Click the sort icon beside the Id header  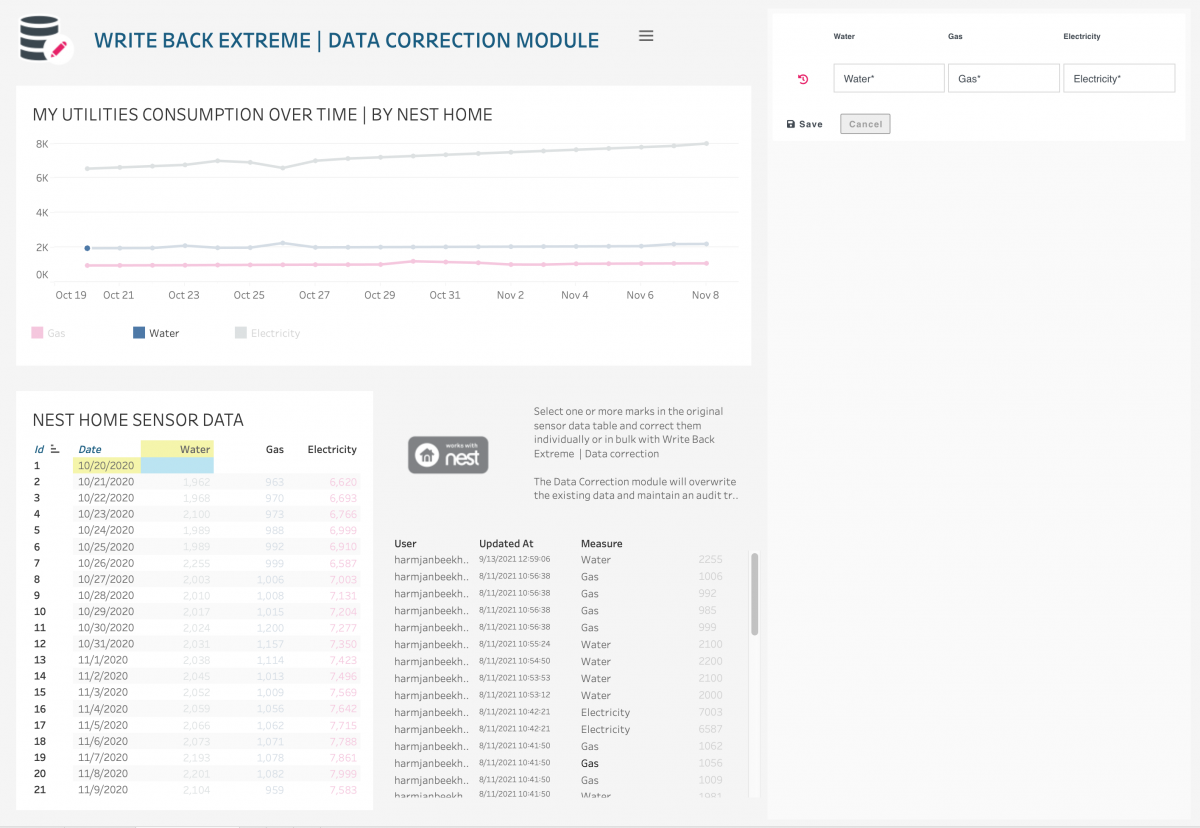point(54,449)
